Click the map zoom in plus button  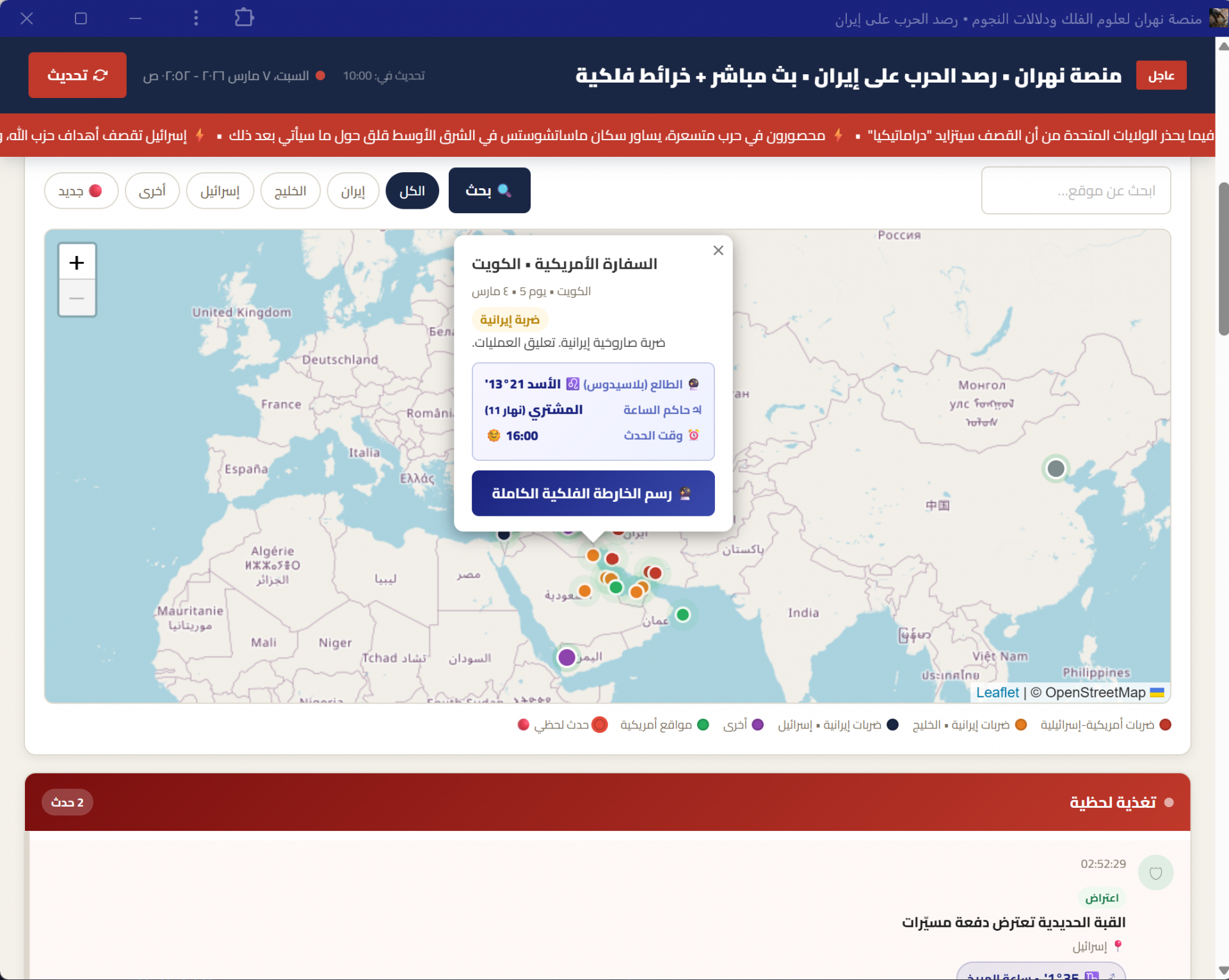(77, 262)
